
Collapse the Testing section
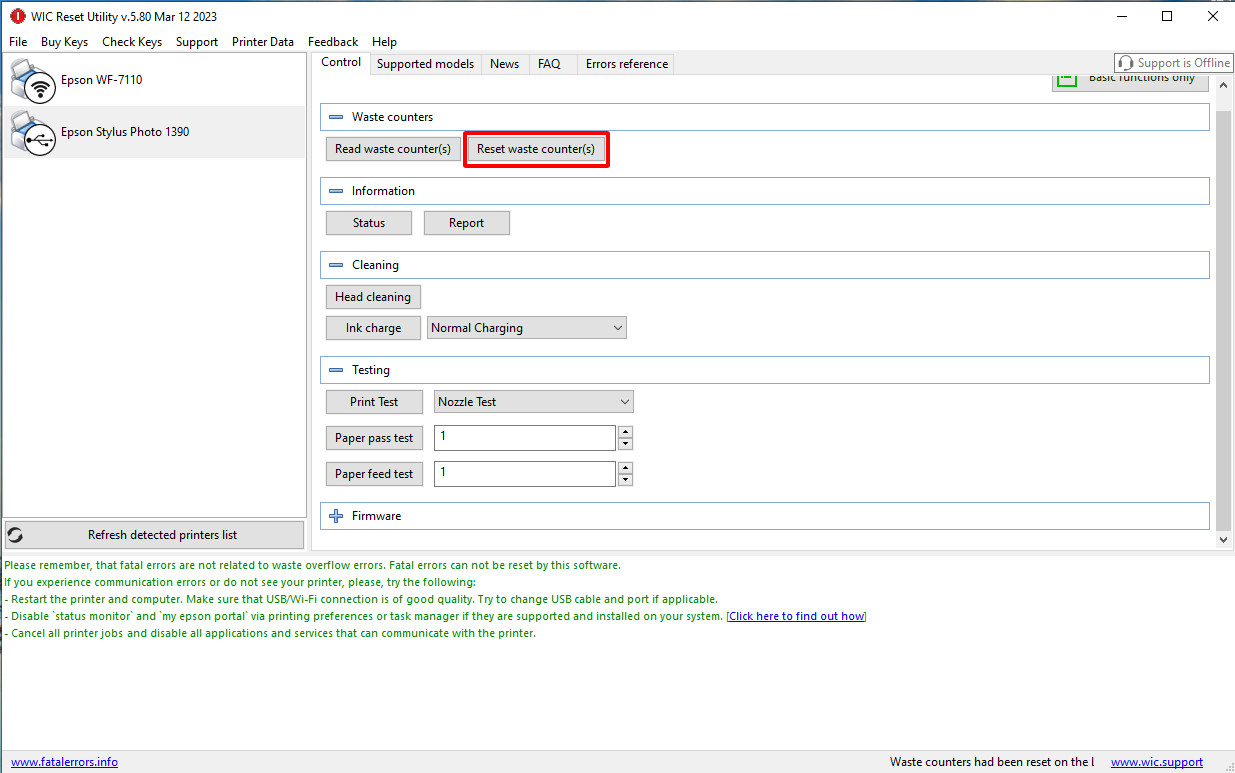pyautogui.click(x=336, y=370)
